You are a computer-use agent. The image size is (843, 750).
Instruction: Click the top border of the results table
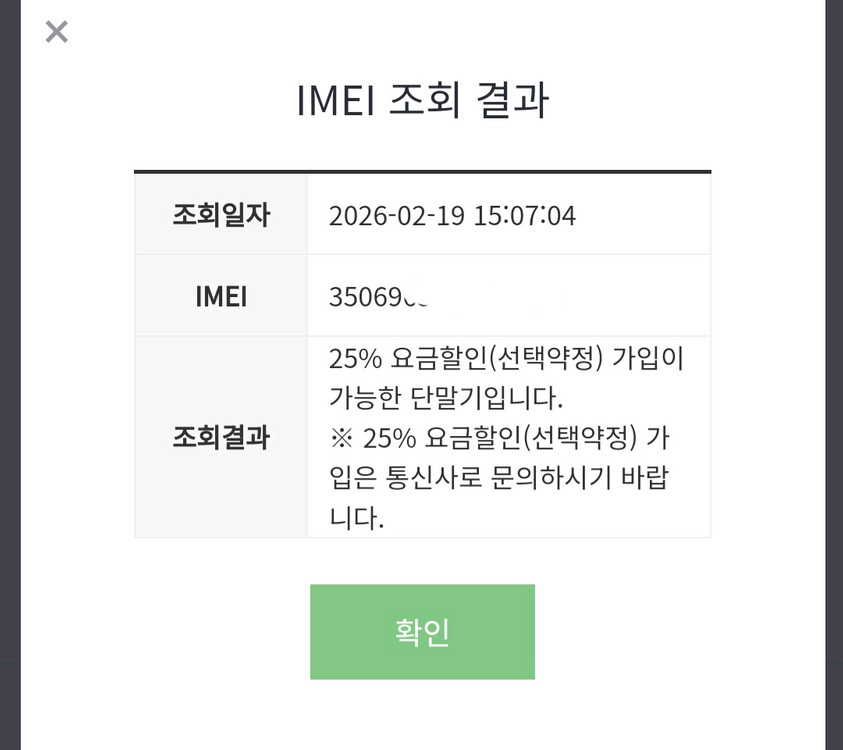pyautogui.click(x=421, y=170)
